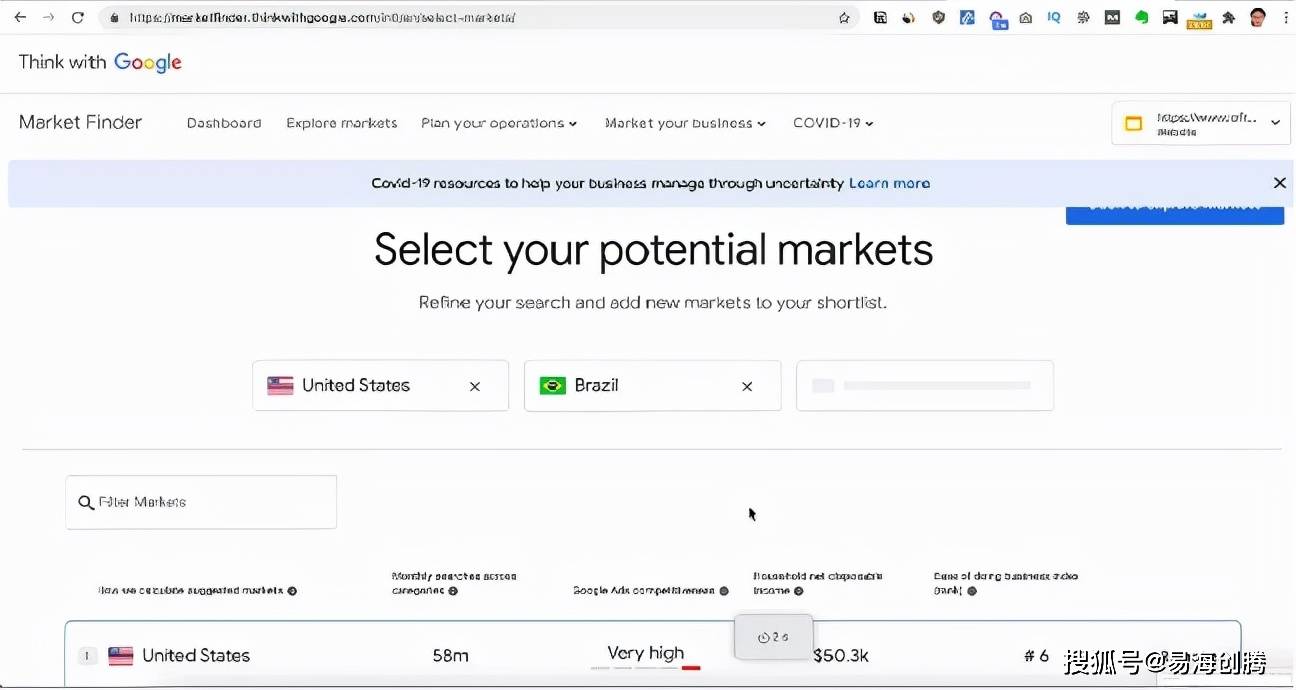Go to Explore markets

click(x=342, y=123)
